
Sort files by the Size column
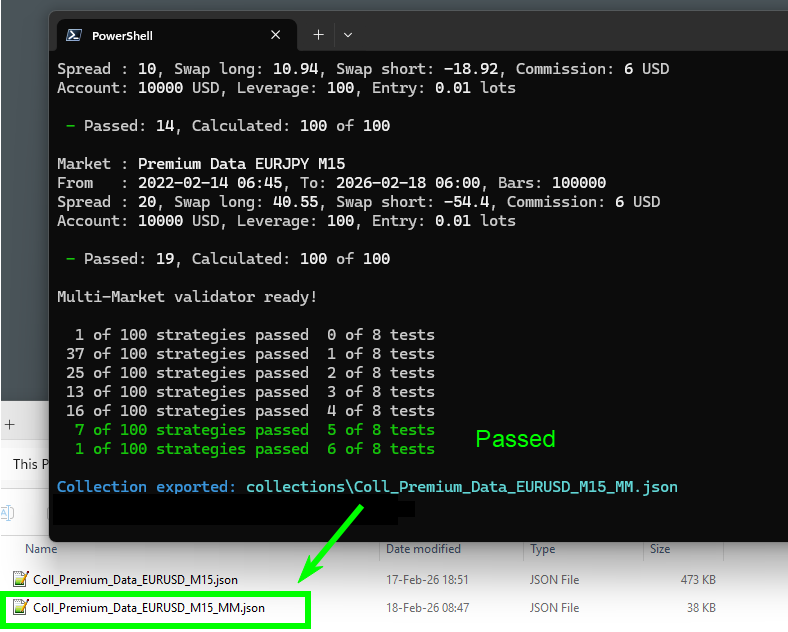tap(660, 549)
